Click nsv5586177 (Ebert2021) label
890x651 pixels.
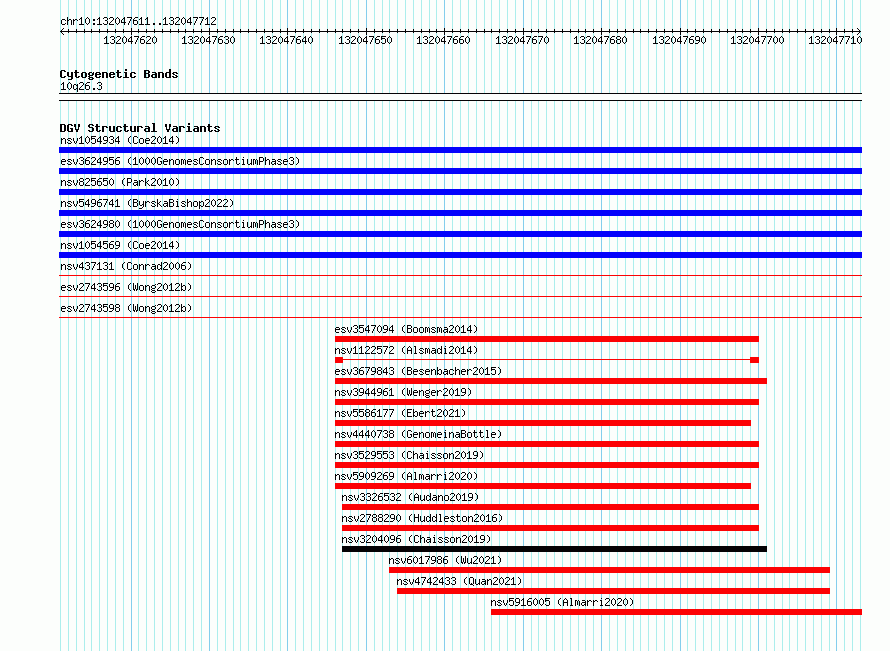click(400, 413)
